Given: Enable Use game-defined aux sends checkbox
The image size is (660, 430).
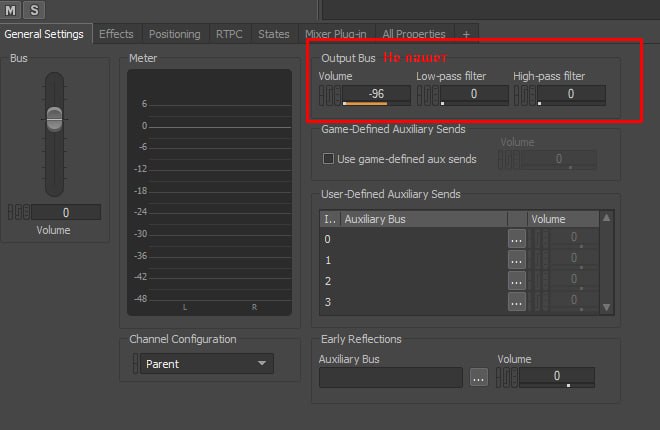Looking at the screenshot, I should (x=328, y=159).
